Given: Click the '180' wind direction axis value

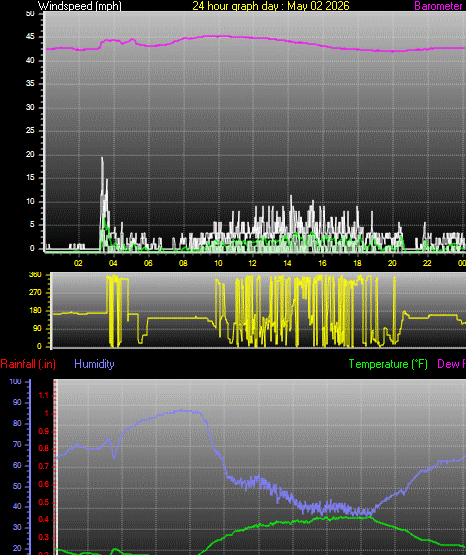Looking at the screenshot, I should (x=35, y=310).
